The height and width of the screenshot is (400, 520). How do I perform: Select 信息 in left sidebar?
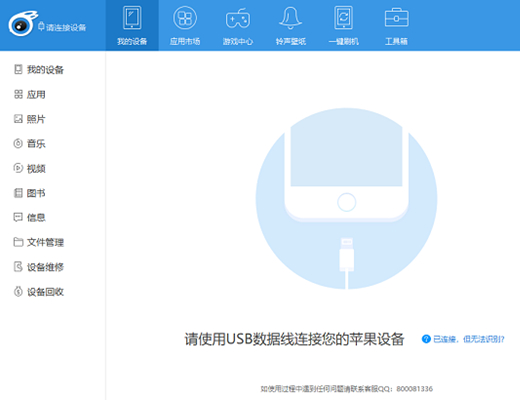pos(36,218)
